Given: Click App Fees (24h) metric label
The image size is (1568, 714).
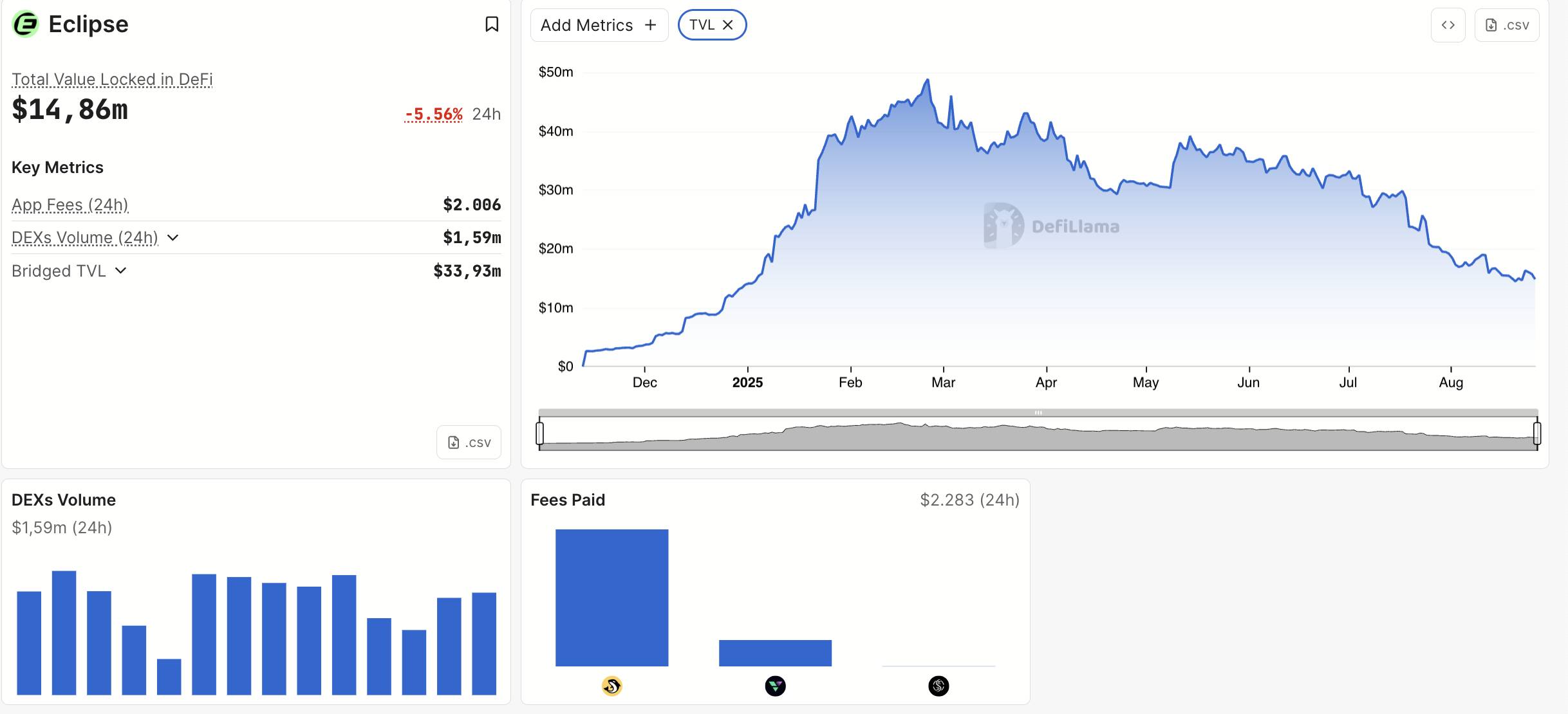Looking at the screenshot, I should coord(70,205).
